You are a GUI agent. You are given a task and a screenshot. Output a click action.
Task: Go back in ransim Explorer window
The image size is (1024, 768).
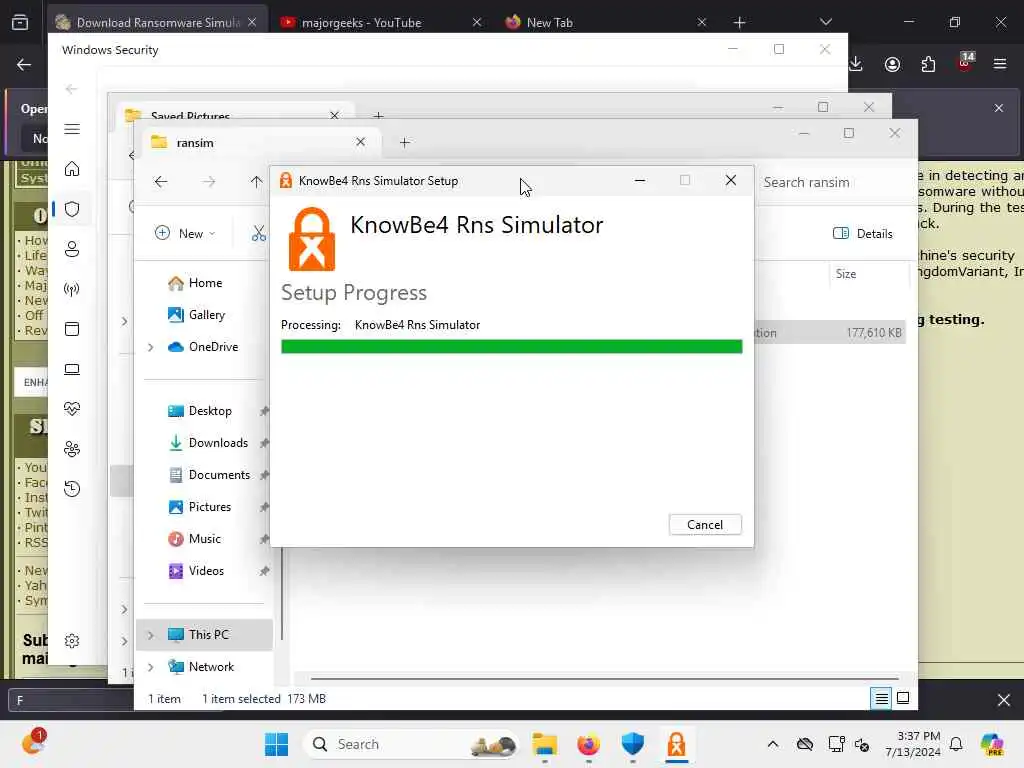[161, 182]
